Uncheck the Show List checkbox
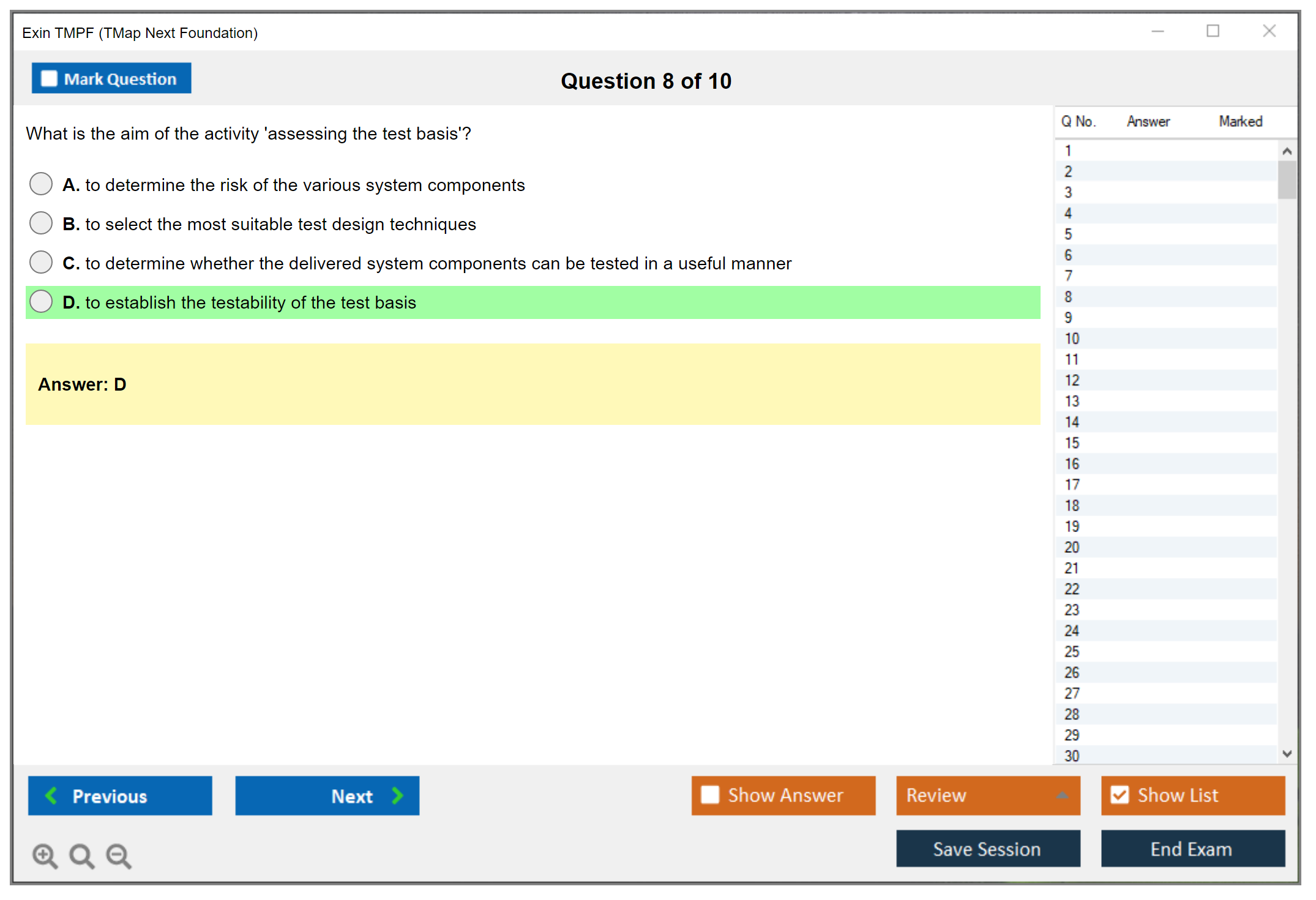1316x900 pixels. [1120, 795]
